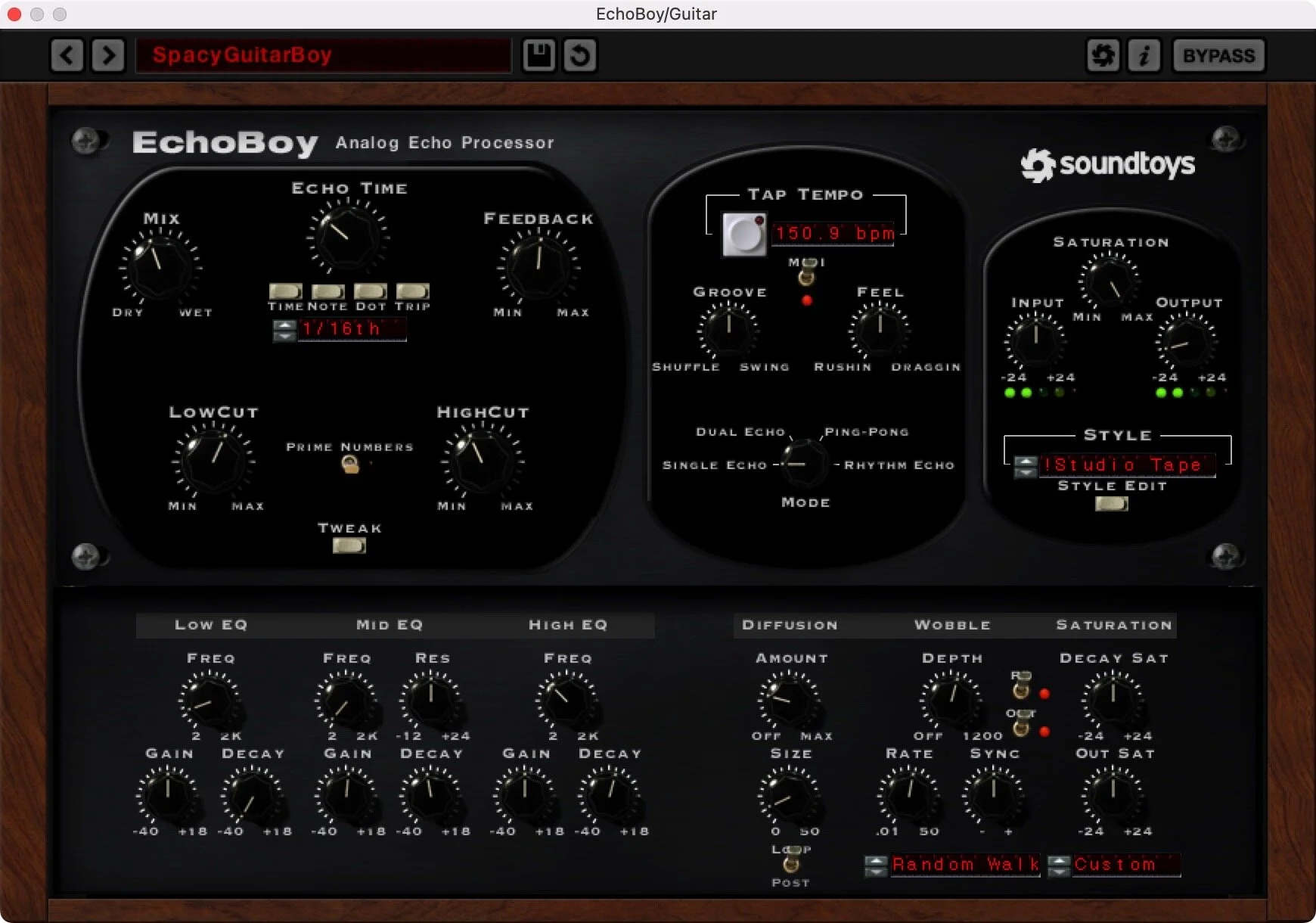Viewport: 1316px width, 923px height.
Task: Step the Style selector arrows
Action: (x=1026, y=467)
